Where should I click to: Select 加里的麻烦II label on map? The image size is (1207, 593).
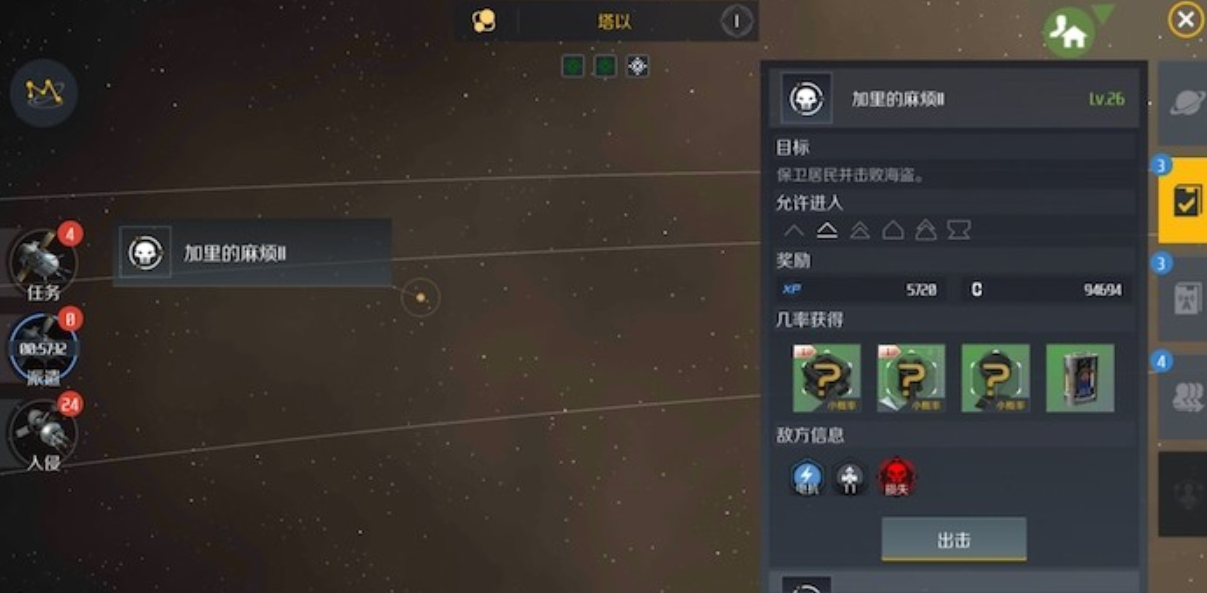pyautogui.click(x=252, y=253)
